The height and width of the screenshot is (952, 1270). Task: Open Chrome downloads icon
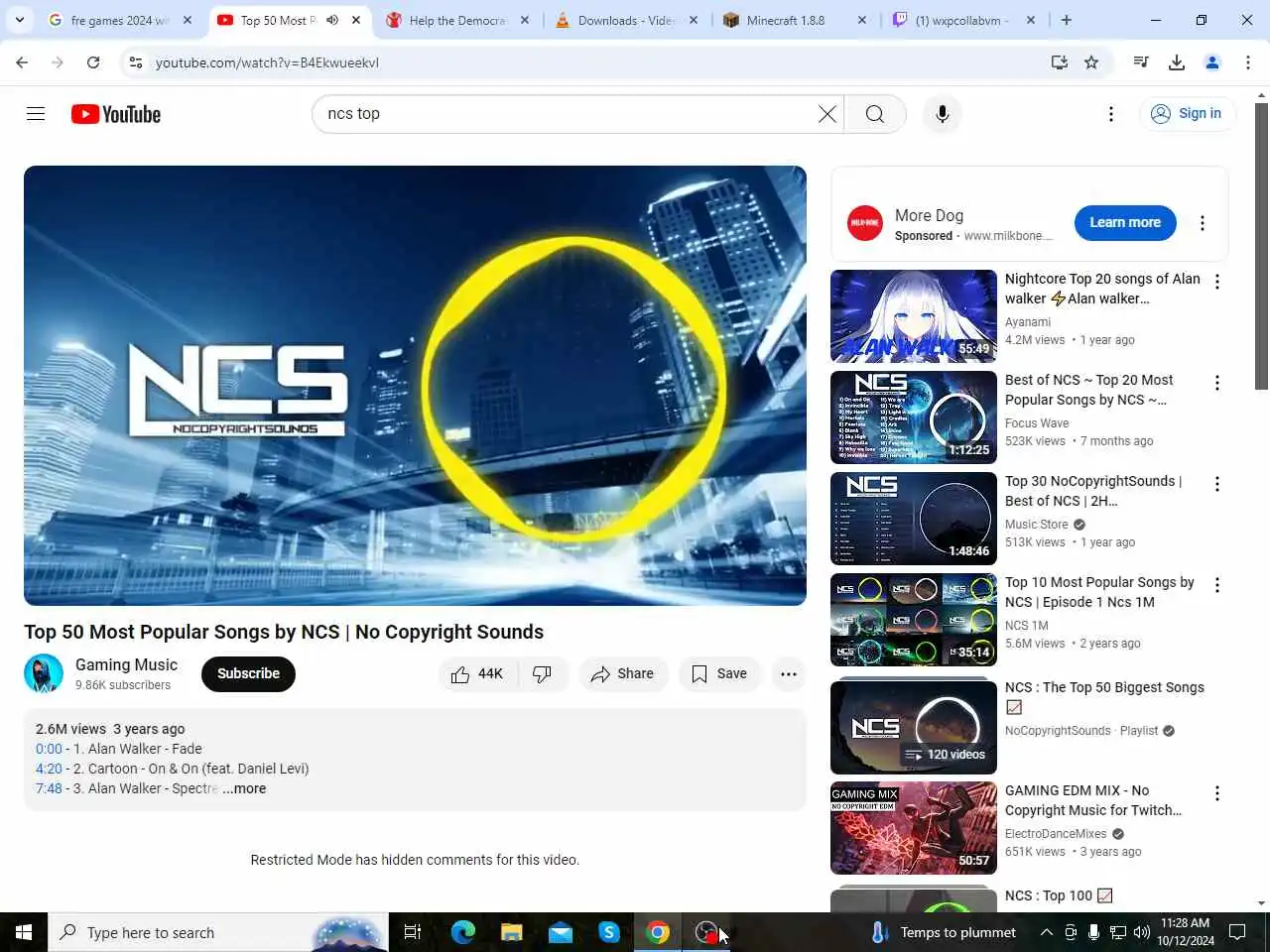[1177, 62]
